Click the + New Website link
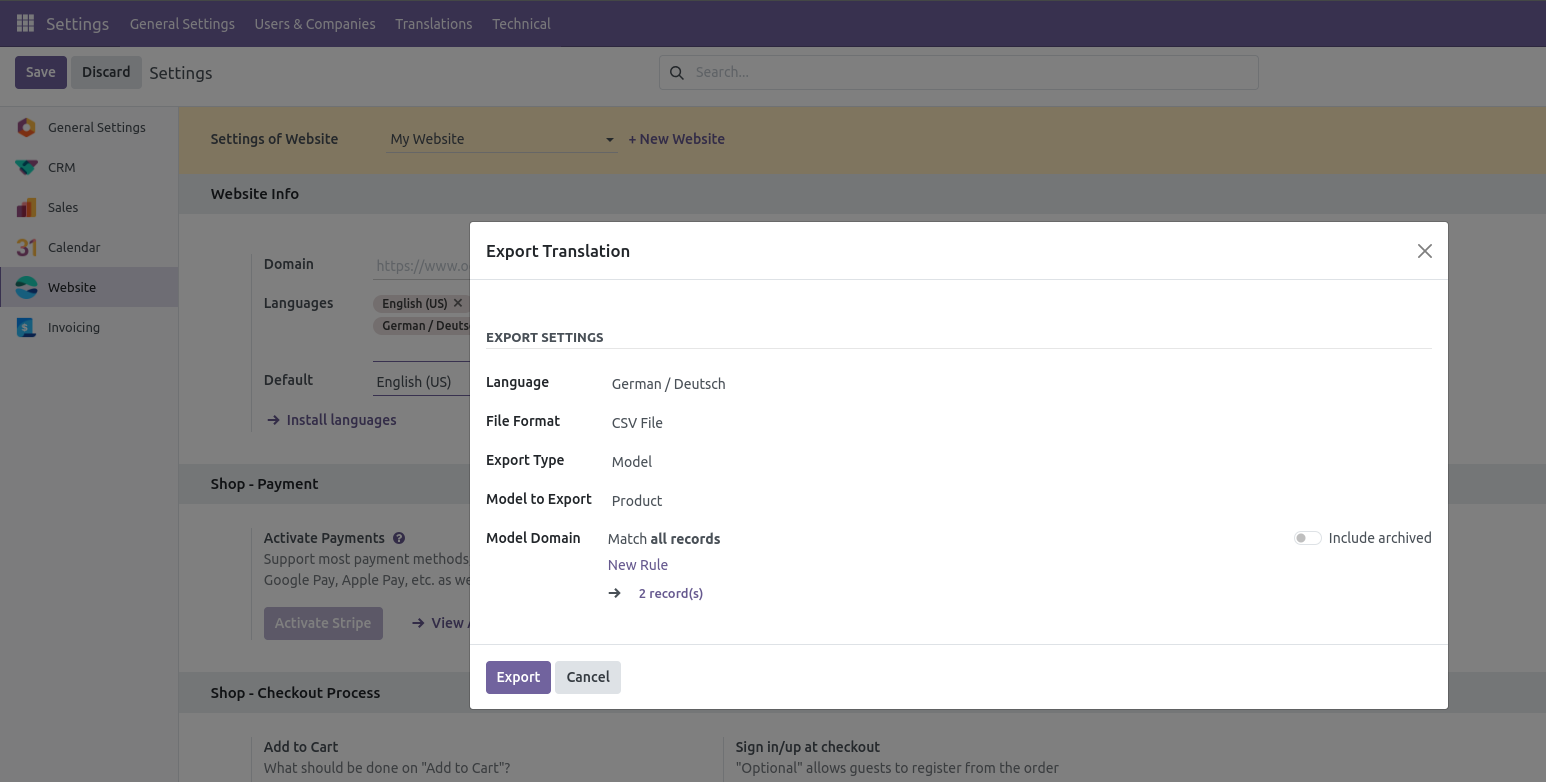Image resolution: width=1546 pixels, height=782 pixels. click(676, 139)
